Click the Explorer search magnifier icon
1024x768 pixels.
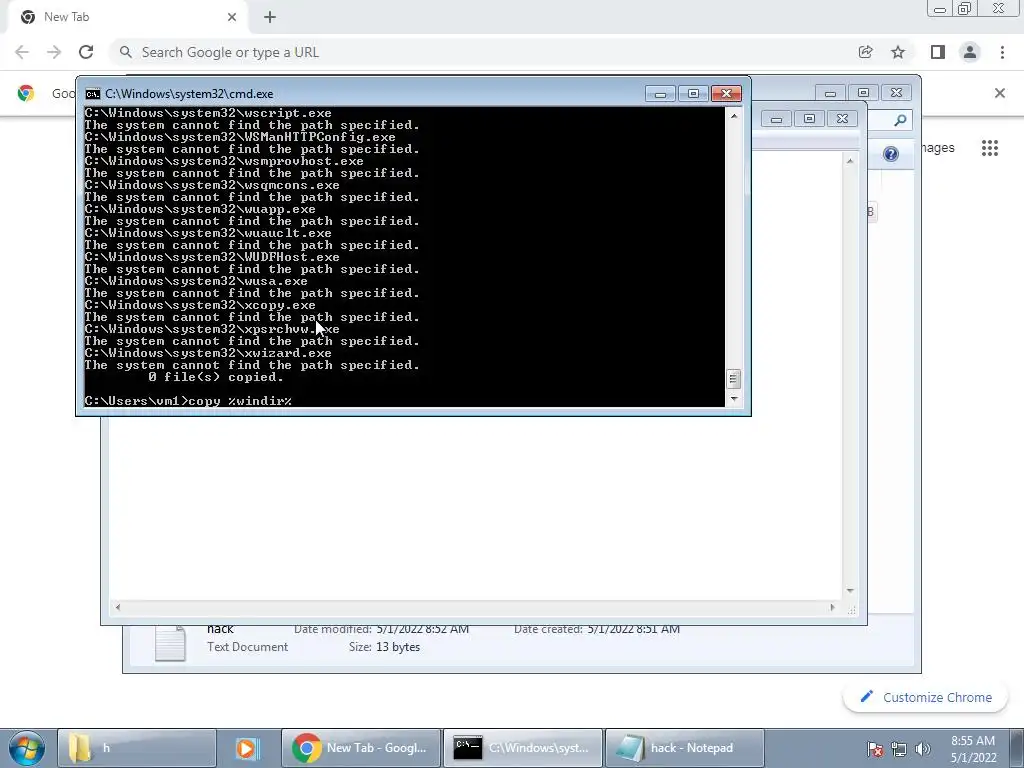coord(900,120)
